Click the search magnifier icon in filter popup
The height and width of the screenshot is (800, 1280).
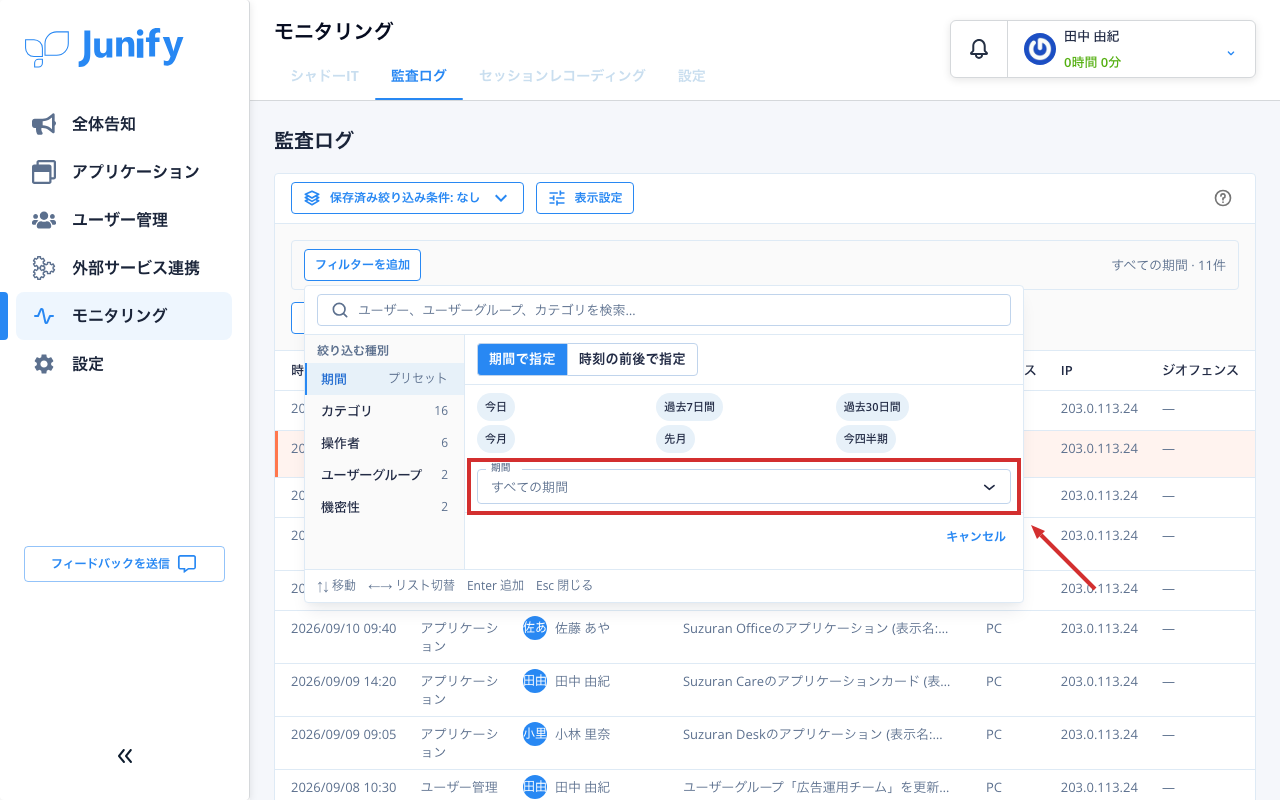(x=340, y=310)
